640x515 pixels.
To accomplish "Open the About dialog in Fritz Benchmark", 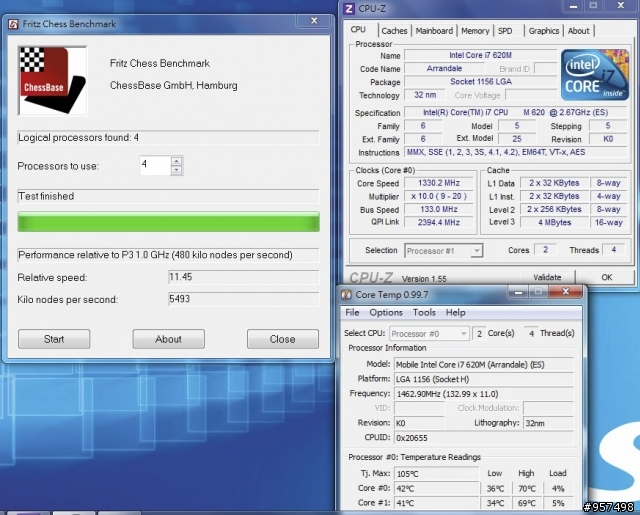I will point(168,339).
